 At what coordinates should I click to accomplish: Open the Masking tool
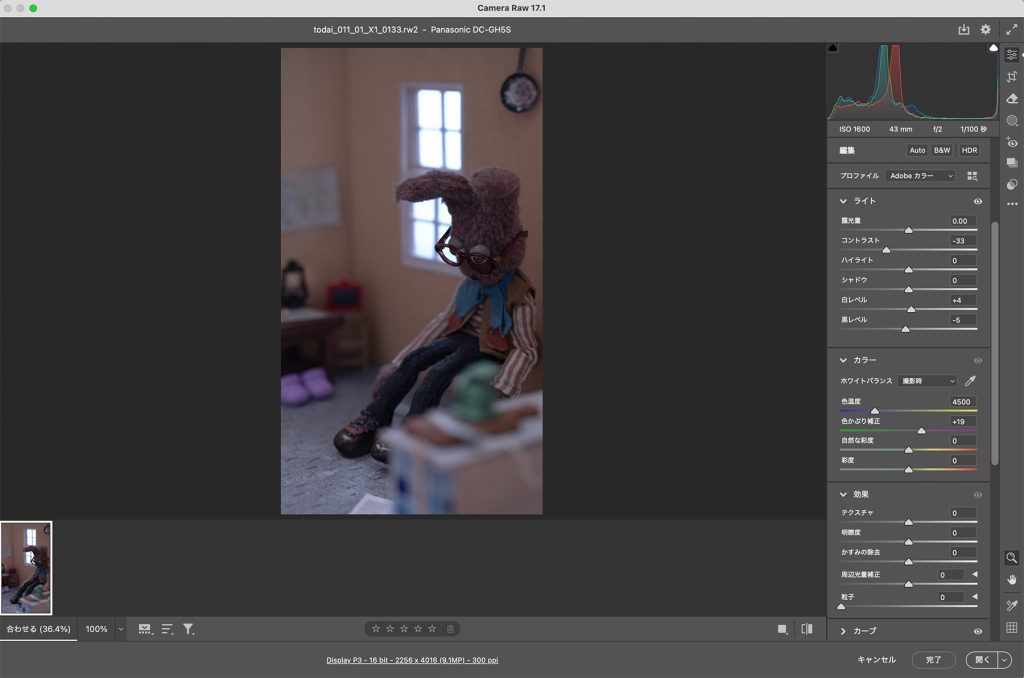click(x=1012, y=120)
